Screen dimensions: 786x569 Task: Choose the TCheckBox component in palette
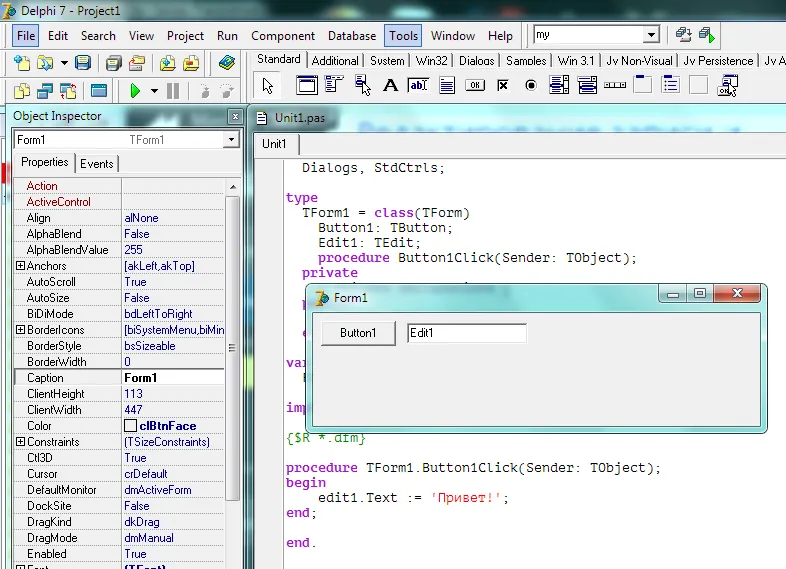[503, 85]
